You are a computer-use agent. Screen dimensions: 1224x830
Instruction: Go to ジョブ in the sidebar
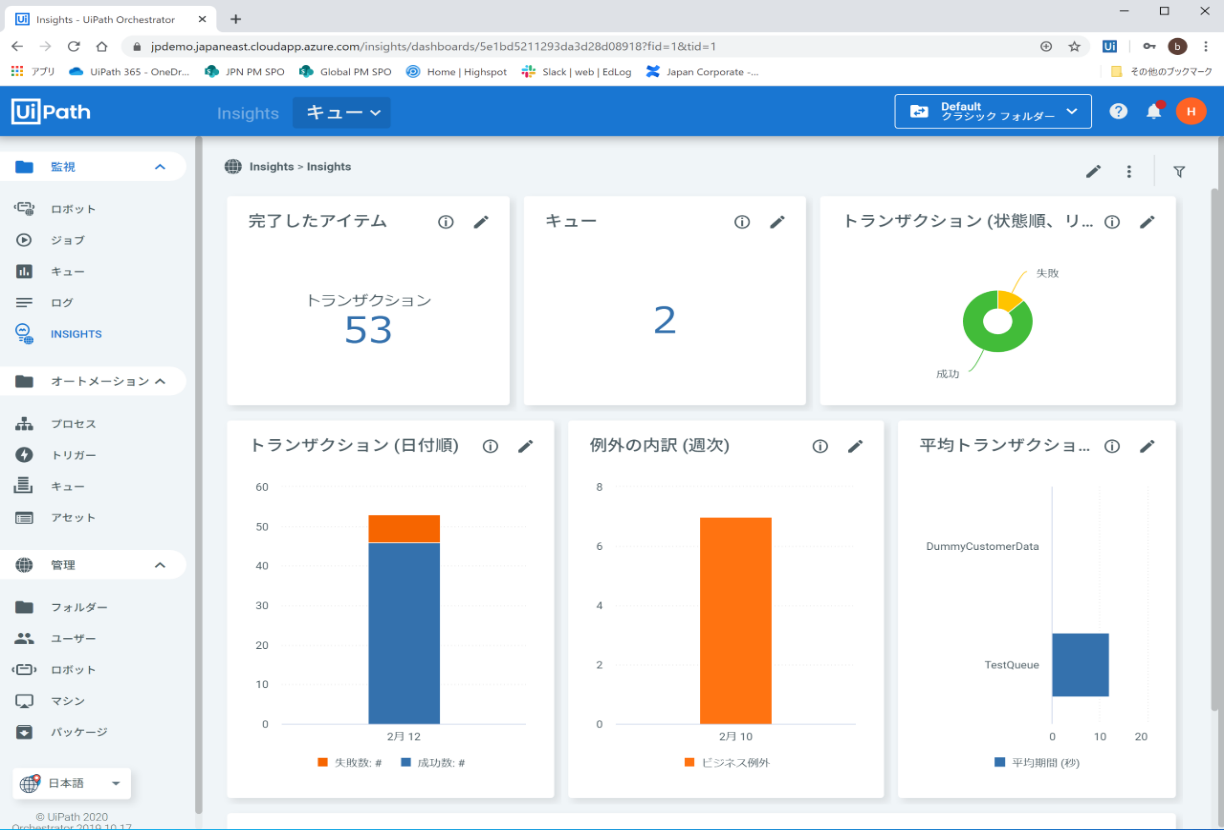coord(68,240)
